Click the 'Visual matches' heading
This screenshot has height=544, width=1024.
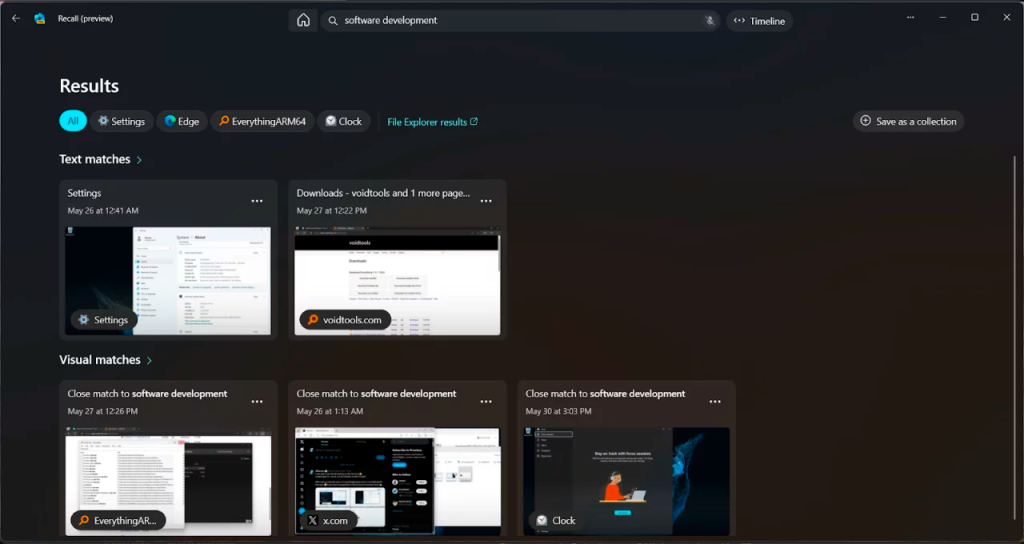coord(100,360)
